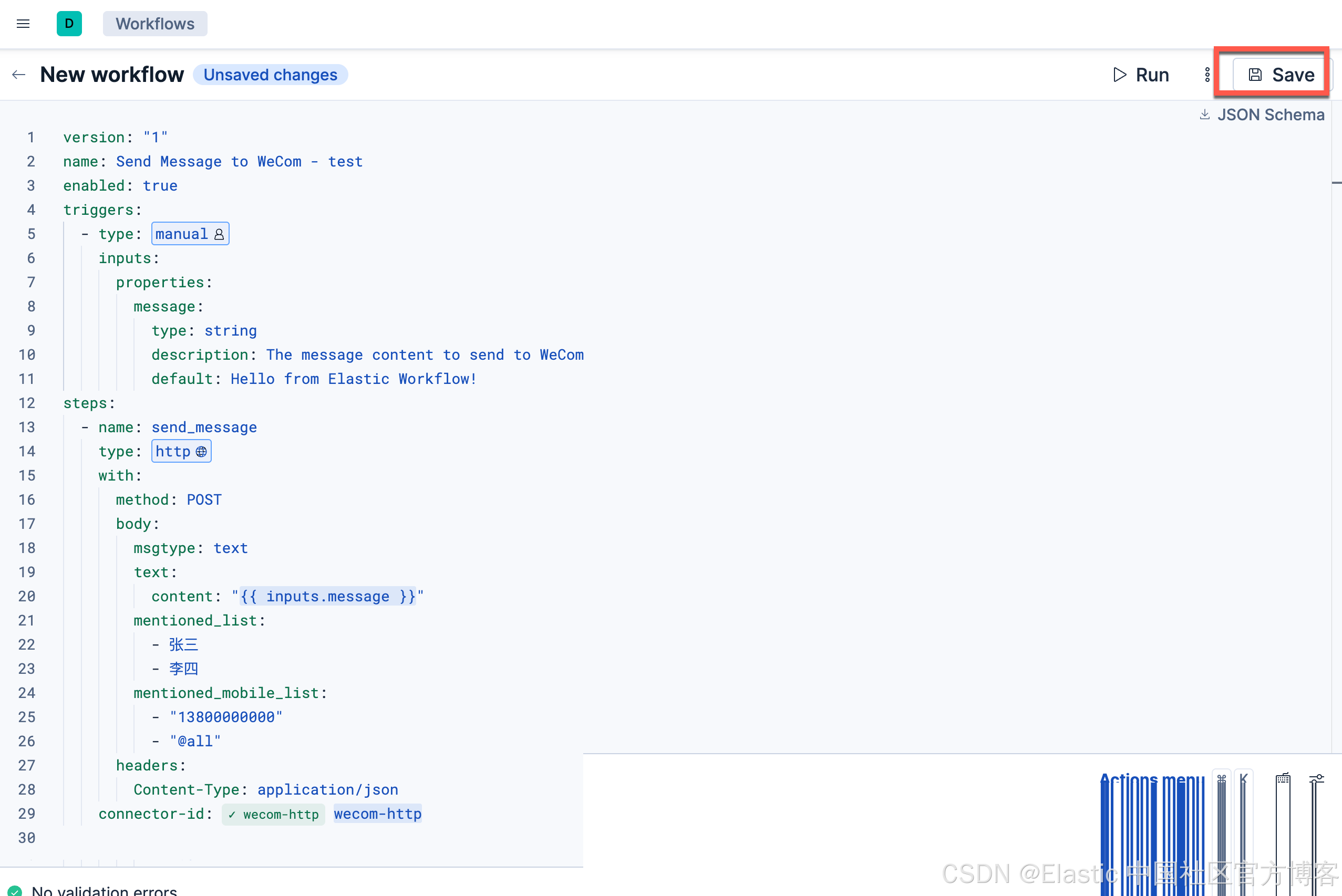
Task: Click the 'steps:' key on line 12
Action: [89, 403]
